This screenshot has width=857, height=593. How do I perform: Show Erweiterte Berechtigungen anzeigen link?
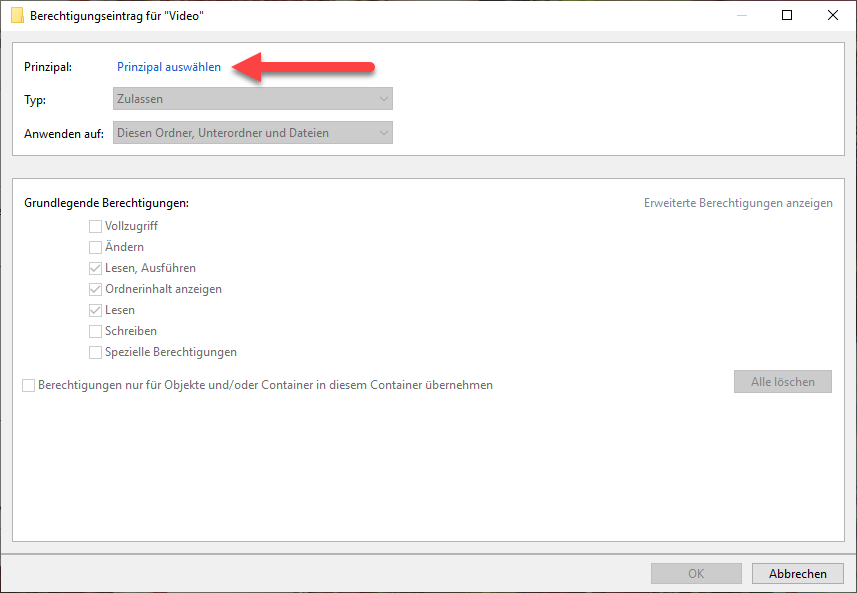738,203
